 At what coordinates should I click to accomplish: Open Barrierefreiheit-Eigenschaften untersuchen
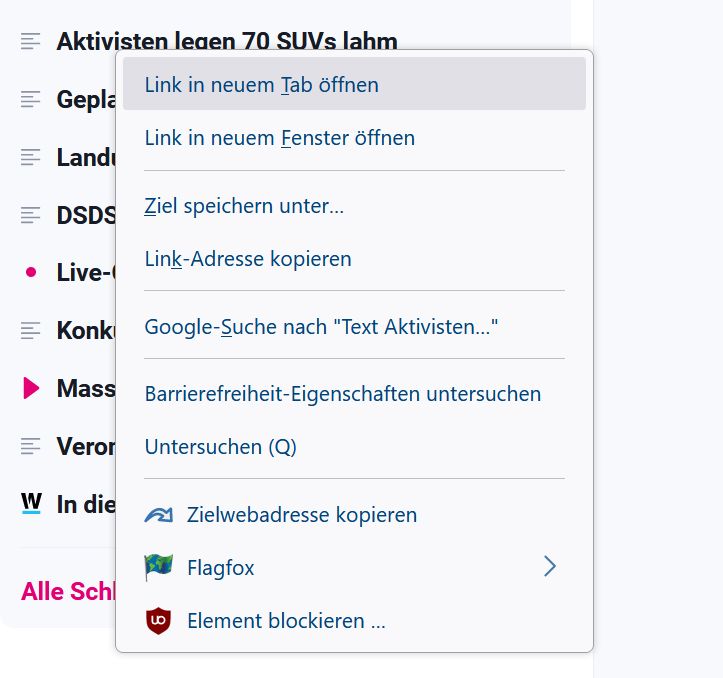pyautogui.click(x=343, y=394)
